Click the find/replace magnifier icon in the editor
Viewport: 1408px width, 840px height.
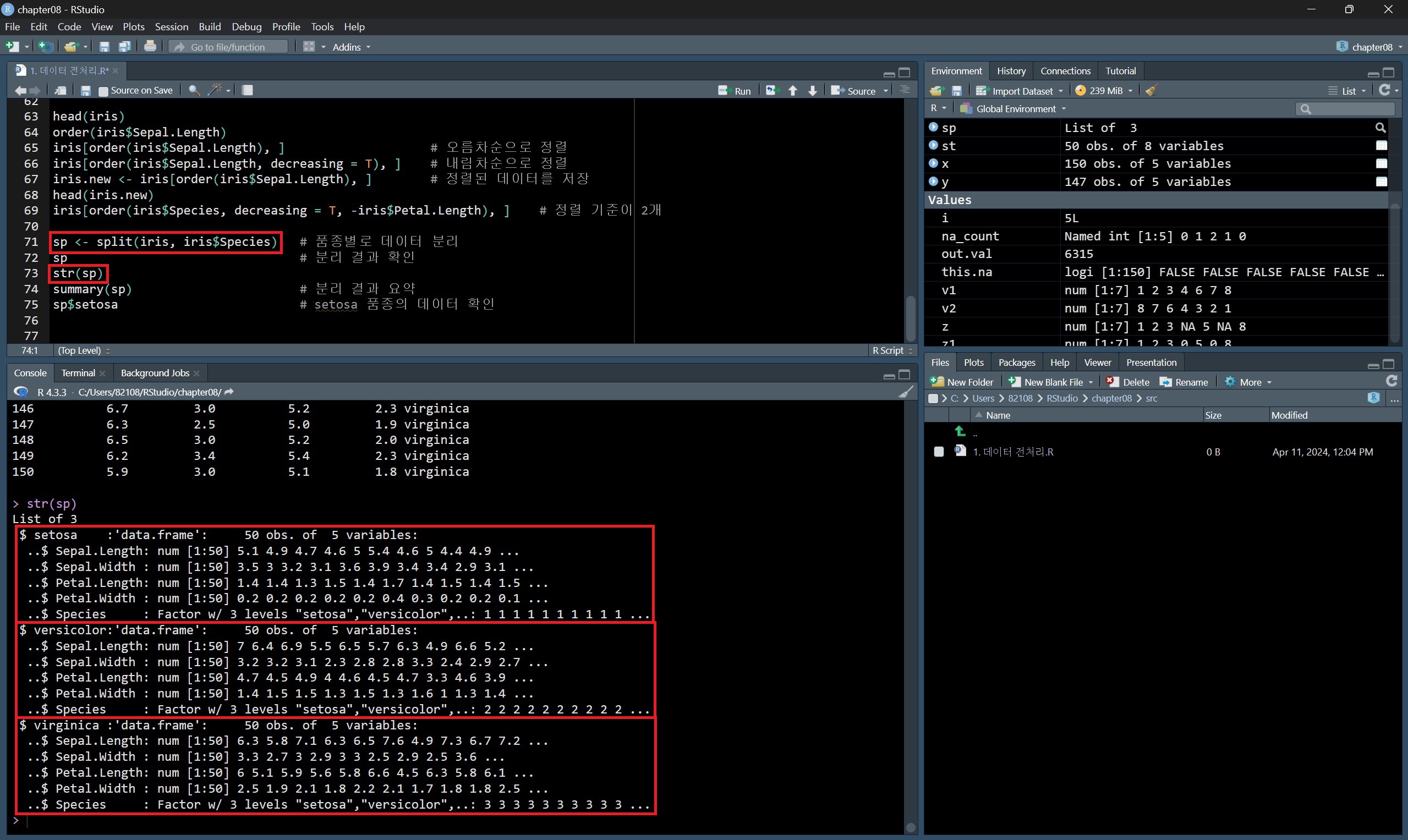(x=194, y=90)
